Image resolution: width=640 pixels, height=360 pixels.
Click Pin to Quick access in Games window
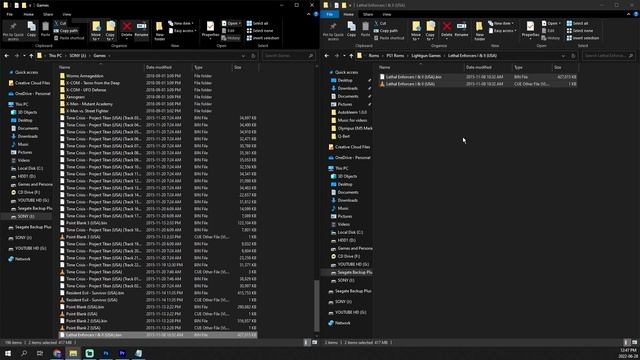pyautogui.click(x=13, y=31)
